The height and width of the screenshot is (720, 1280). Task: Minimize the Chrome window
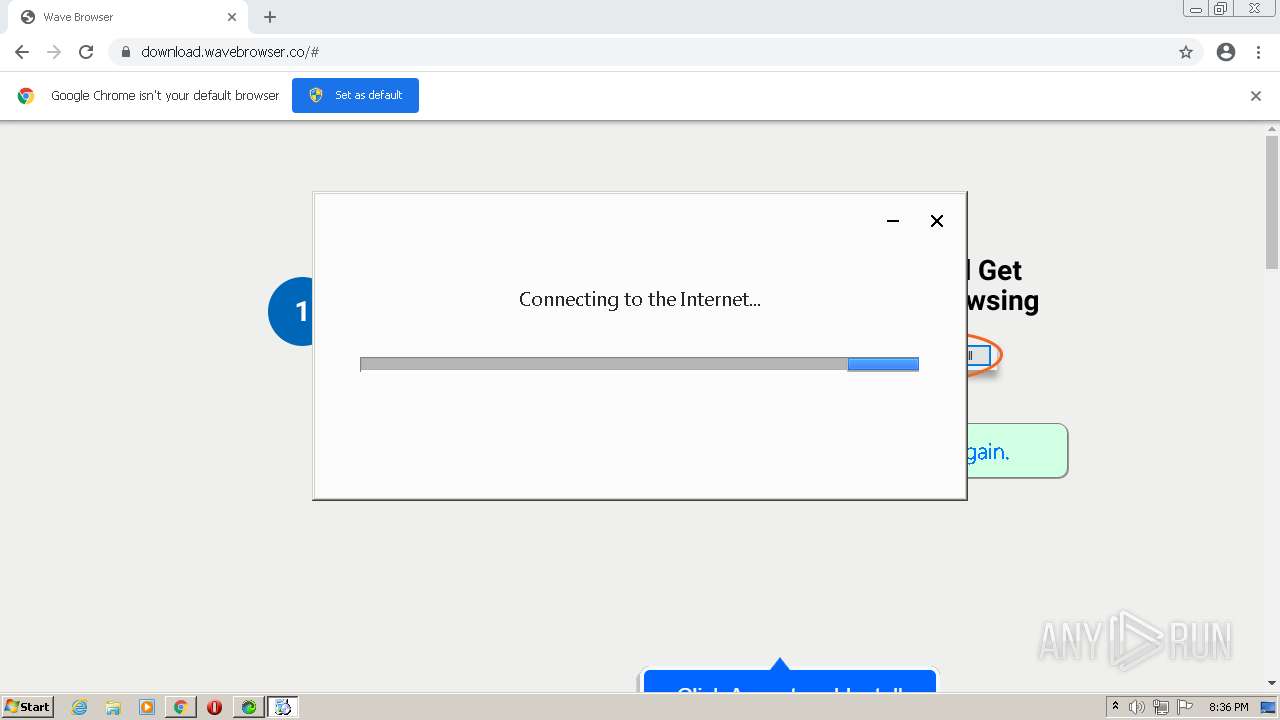1195,9
